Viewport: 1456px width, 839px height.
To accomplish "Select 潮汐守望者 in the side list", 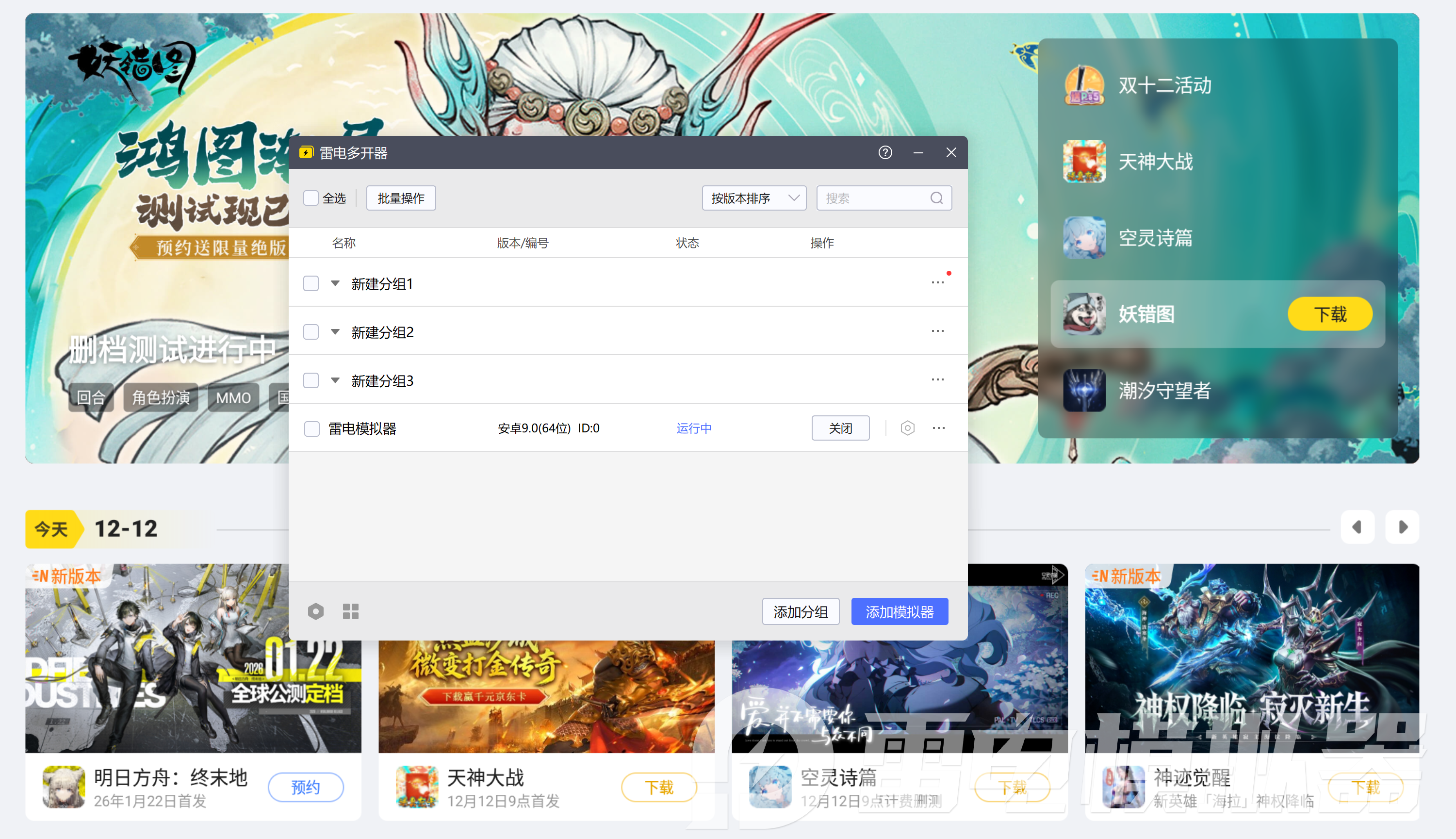I will coord(1163,391).
